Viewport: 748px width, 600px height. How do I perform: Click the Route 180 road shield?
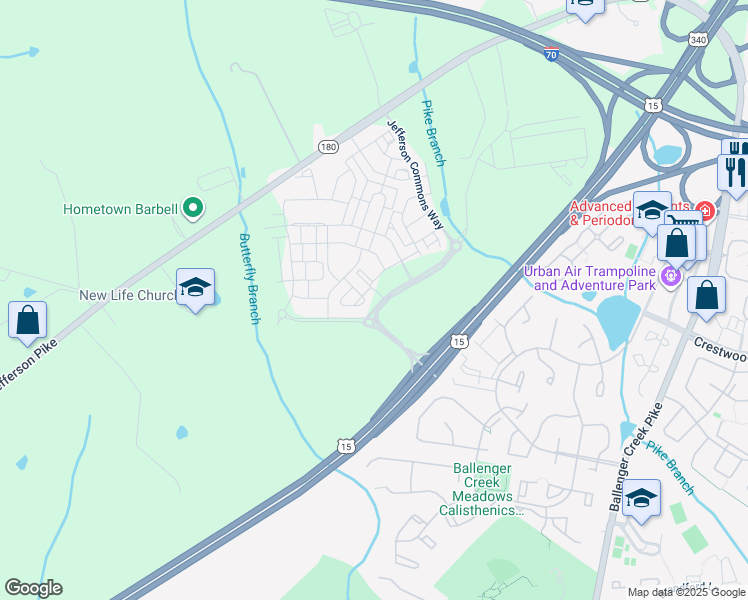pyautogui.click(x=329, y=147)
